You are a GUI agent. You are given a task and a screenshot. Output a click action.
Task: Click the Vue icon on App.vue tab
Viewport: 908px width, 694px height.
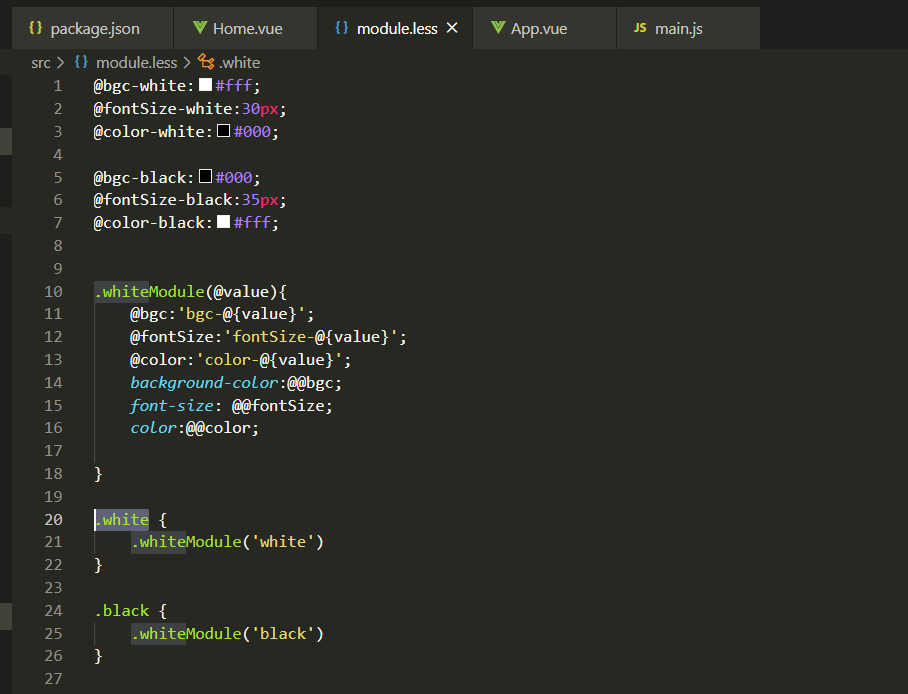pyautogui.click(x=498, y=27)
